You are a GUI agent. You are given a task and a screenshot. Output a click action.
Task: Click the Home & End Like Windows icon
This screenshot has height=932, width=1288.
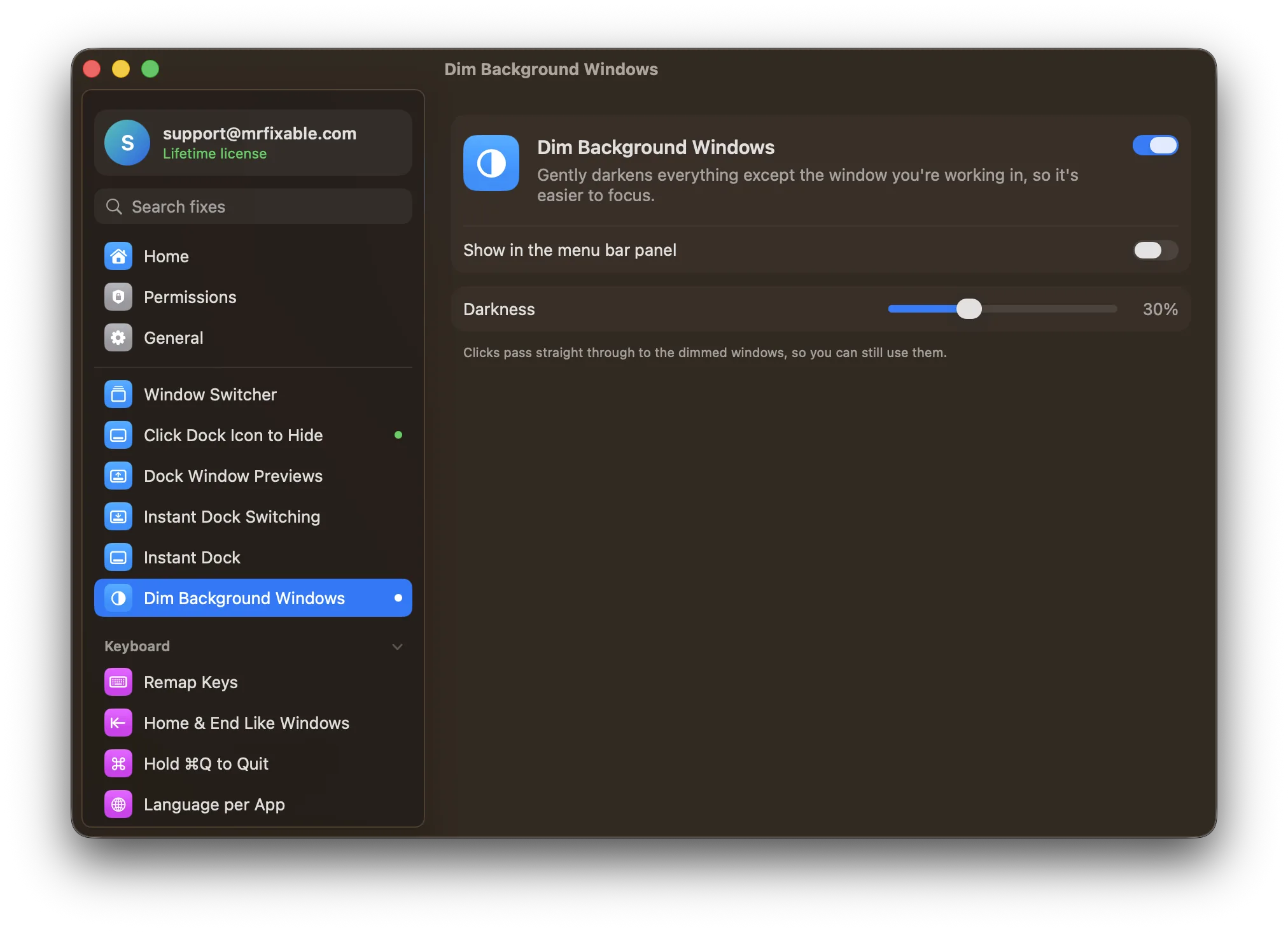(x=118, y=723)
